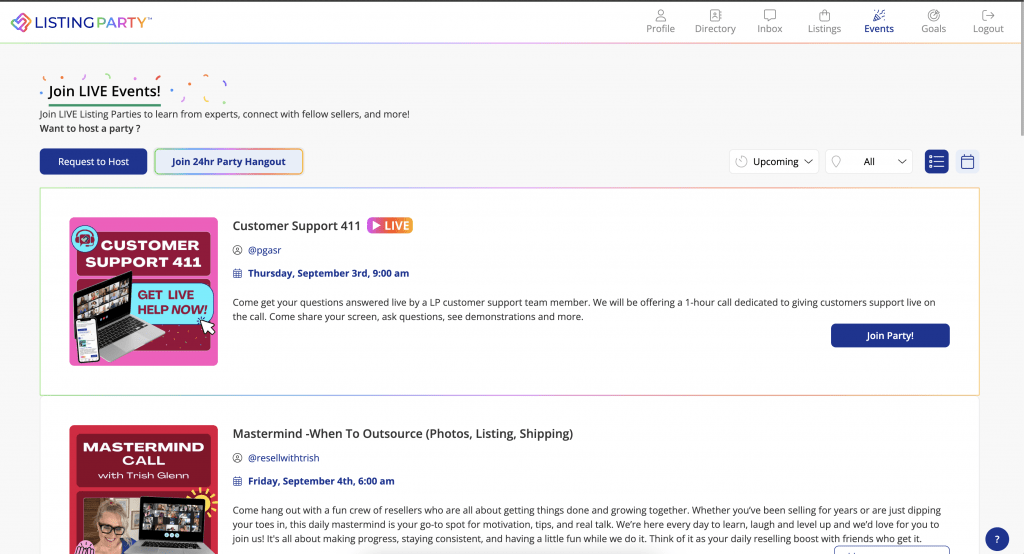Open the Profile page

click(x=660, y=22)
